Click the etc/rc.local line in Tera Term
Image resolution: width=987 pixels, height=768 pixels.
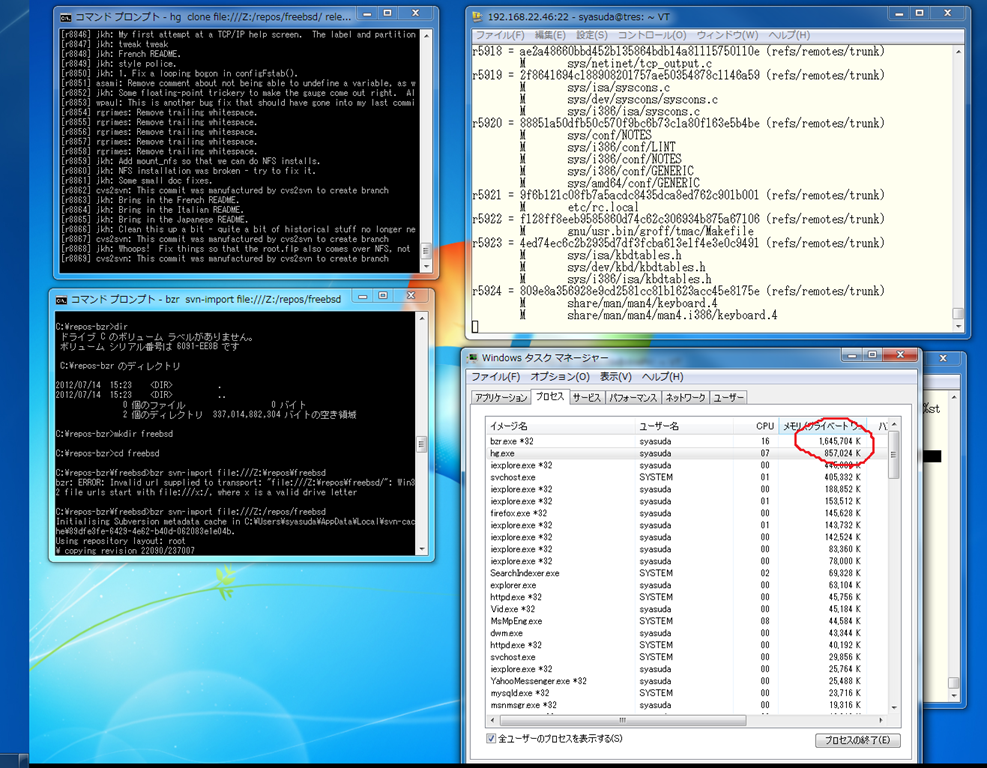pyautogui.click(x=602, y=207)
